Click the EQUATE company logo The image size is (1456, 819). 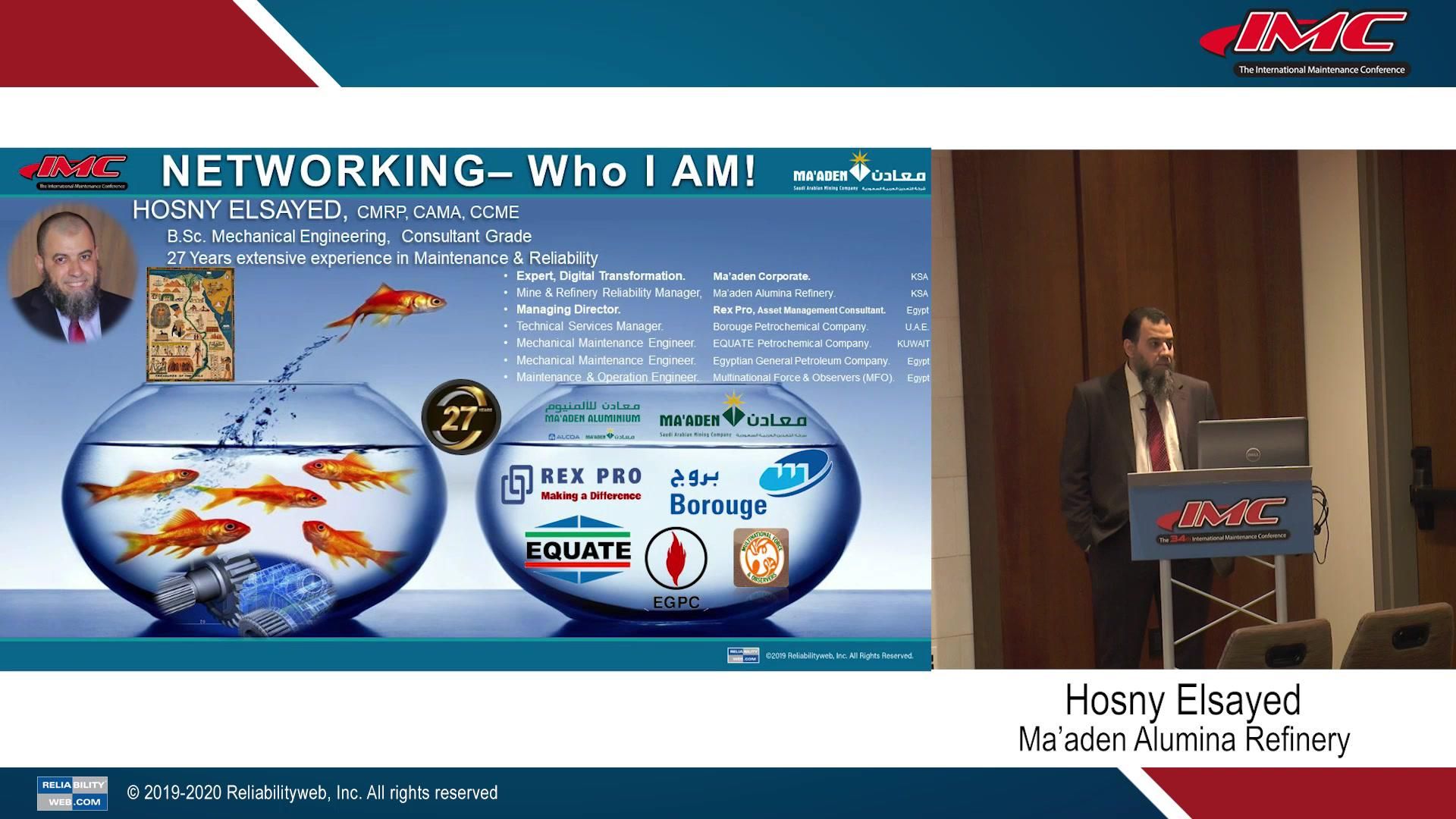[578, 550]
